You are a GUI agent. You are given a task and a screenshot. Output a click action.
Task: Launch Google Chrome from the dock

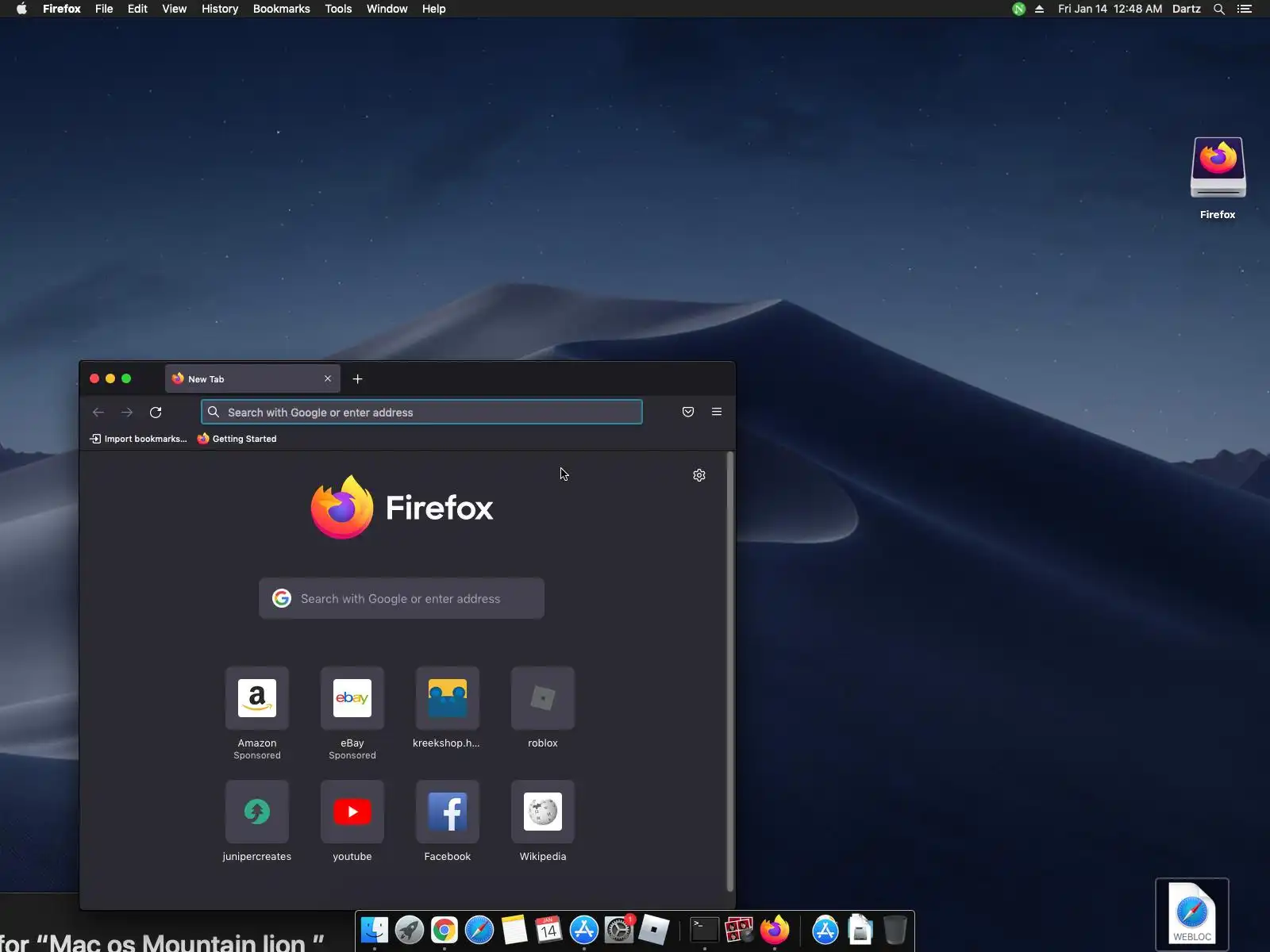(444, 930)
